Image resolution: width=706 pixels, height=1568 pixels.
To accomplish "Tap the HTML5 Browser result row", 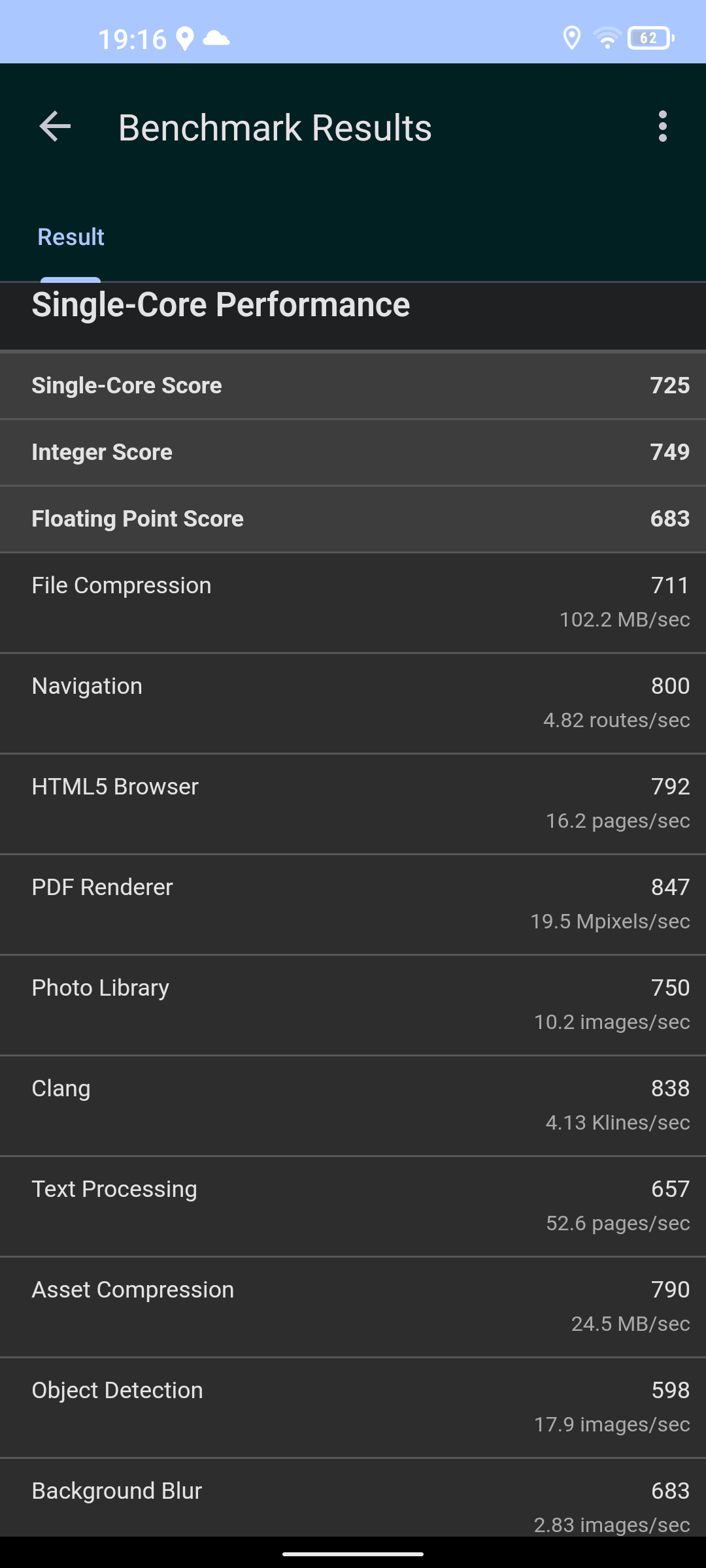I will click(x=353, y=804).
